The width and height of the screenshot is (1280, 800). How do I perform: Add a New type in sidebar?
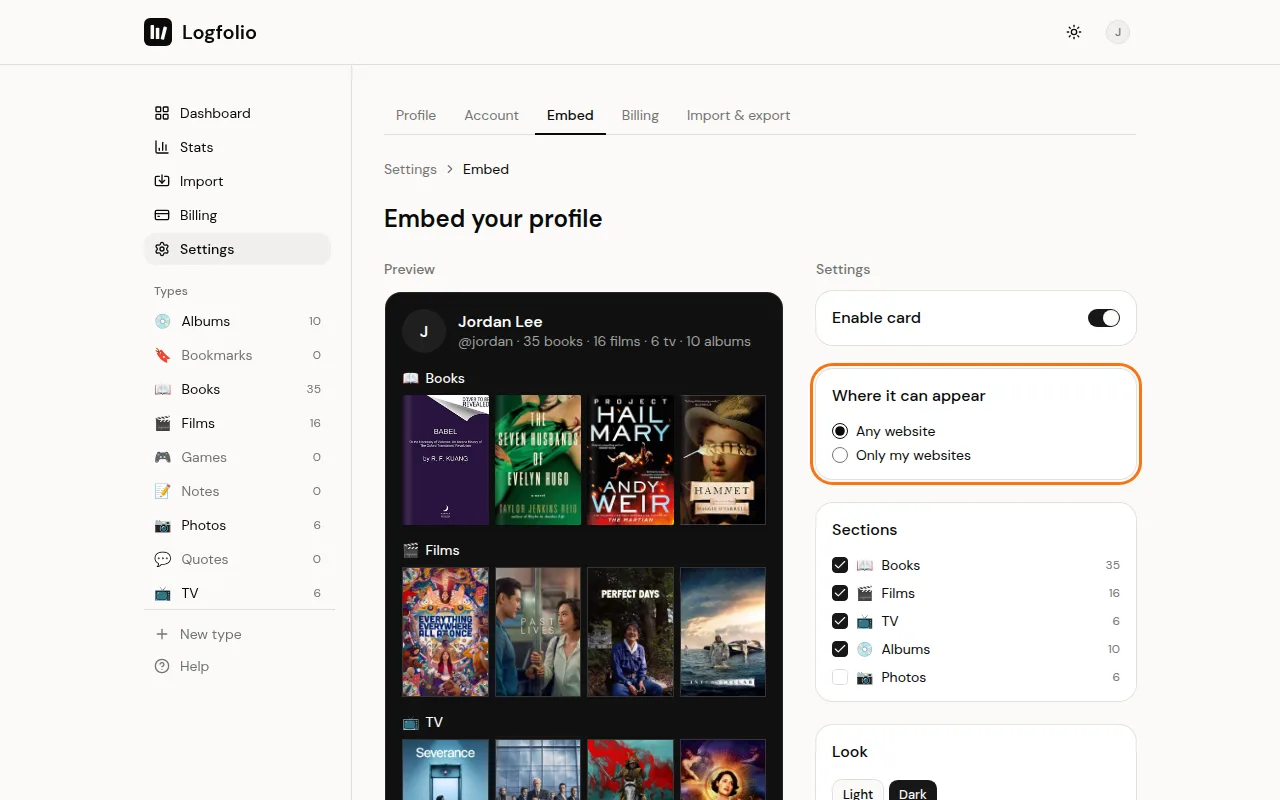pos(237,634)
